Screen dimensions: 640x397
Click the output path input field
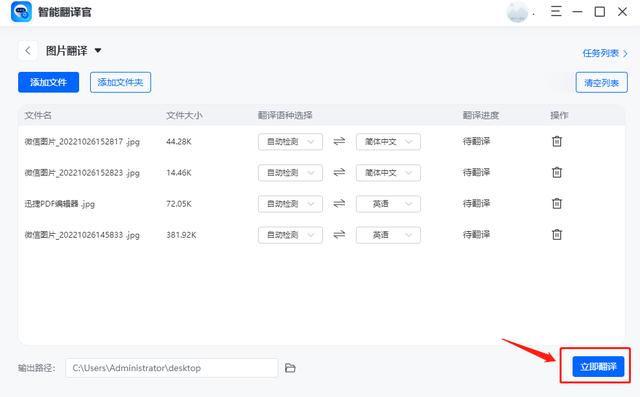171,368
